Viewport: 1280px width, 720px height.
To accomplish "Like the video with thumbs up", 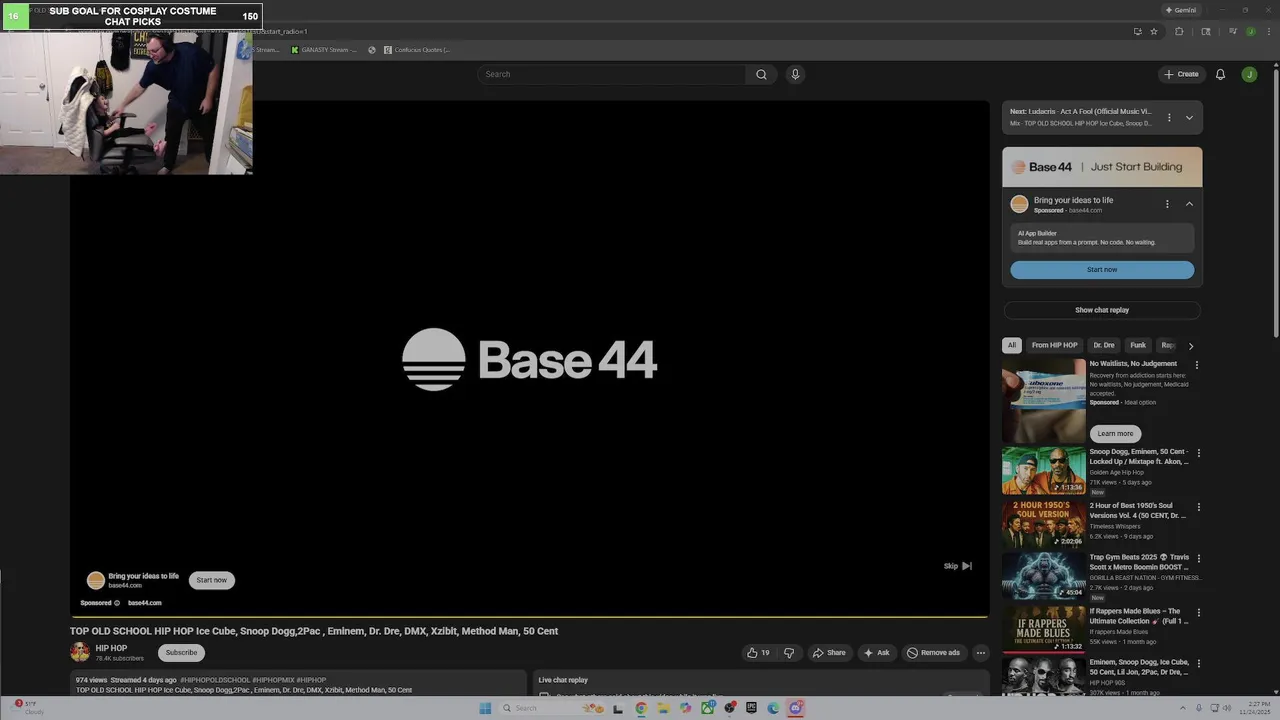I will tap(758, 653).
